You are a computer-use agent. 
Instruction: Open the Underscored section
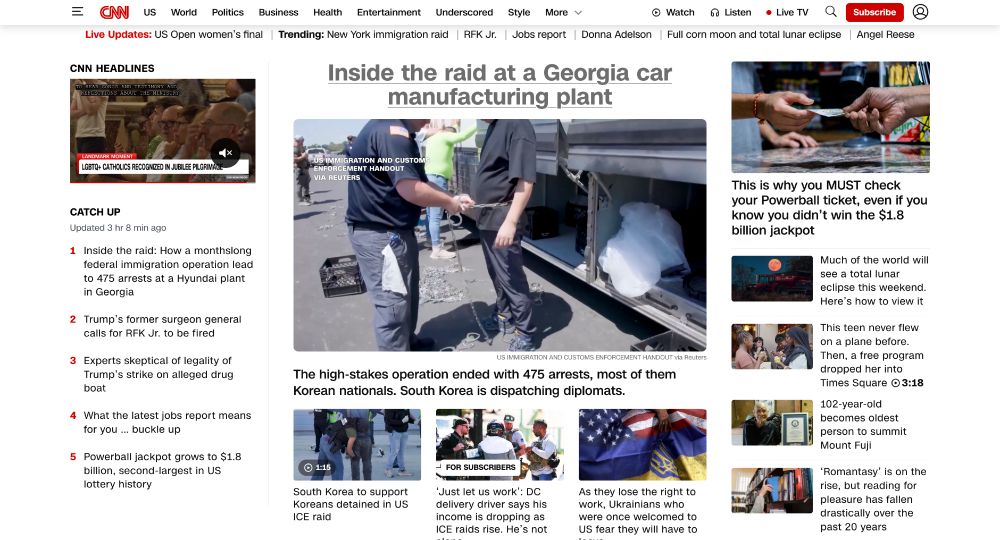pyautogui.click(x=464, y=12)
